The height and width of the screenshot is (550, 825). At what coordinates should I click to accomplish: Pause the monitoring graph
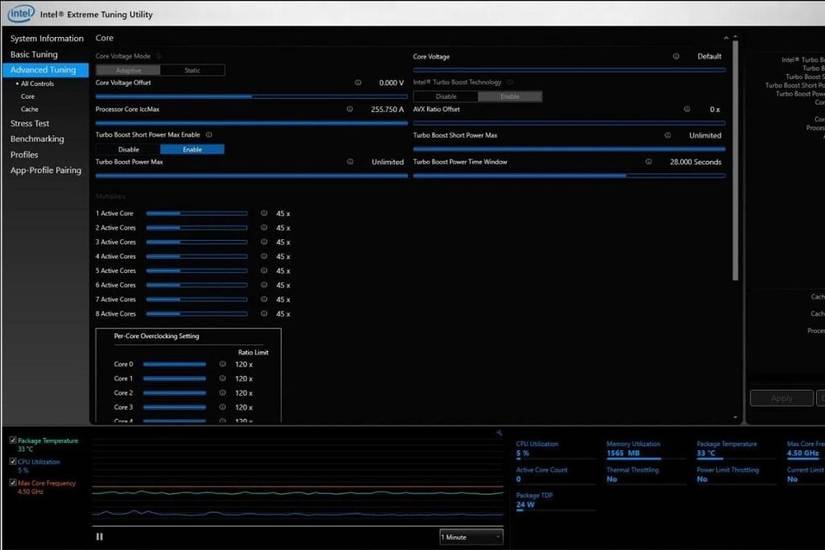tap(99, 536)
